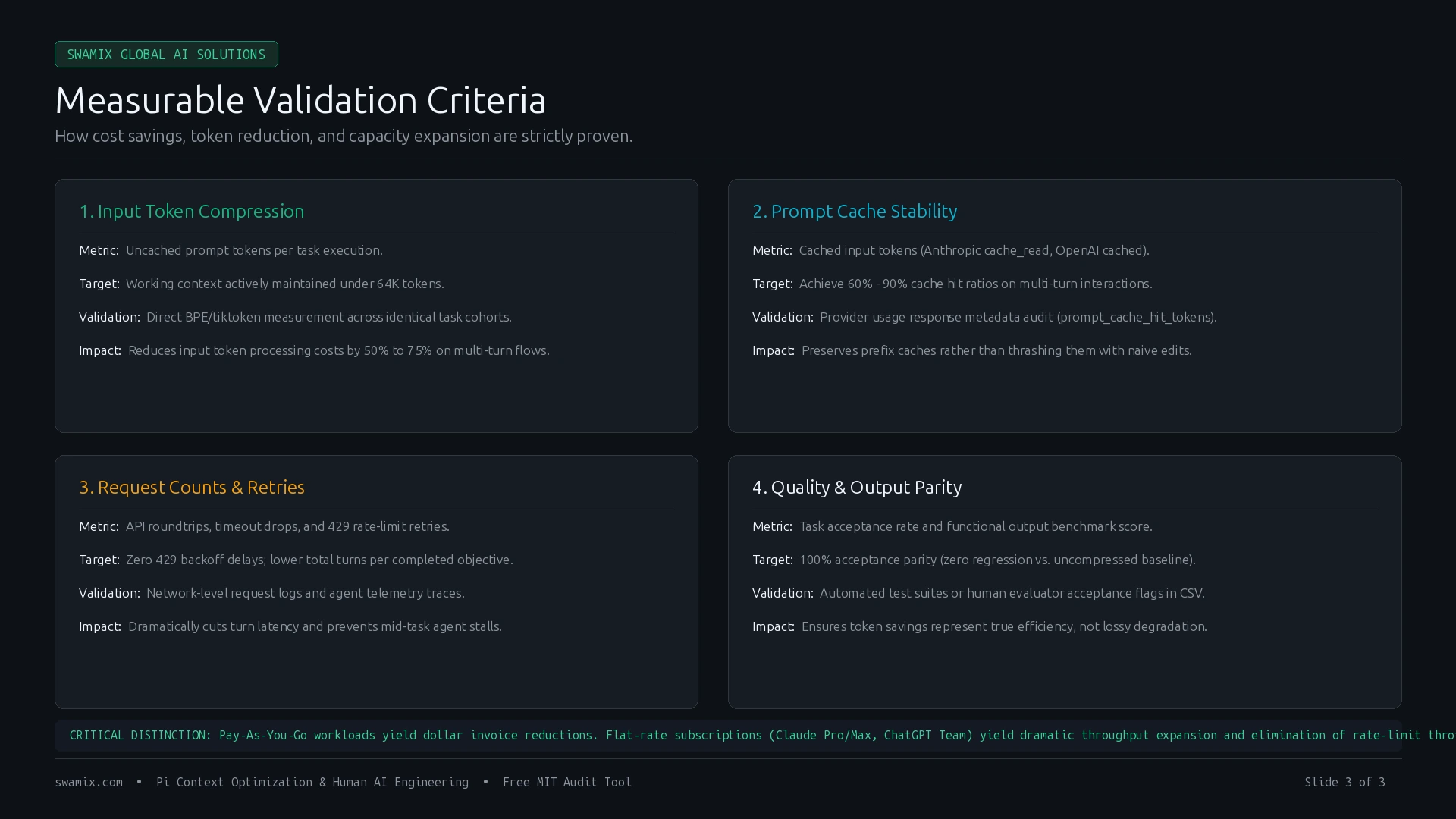Click the Request Counts & Retries heading
Viewport: 1456px width, 819px height.
coord(192,488)
